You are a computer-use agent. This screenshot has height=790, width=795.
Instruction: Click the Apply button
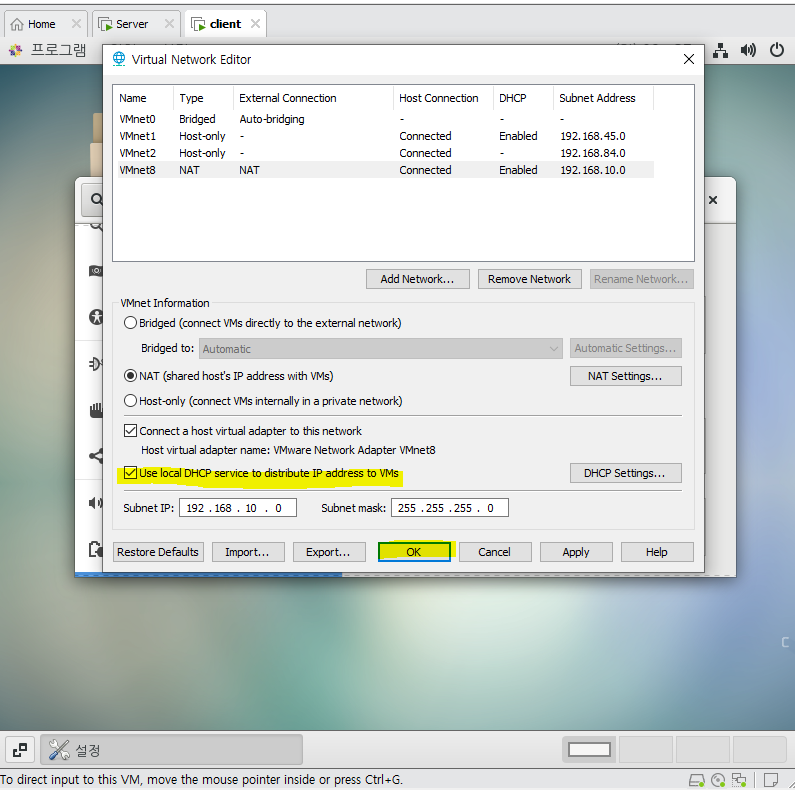(576, 552)
